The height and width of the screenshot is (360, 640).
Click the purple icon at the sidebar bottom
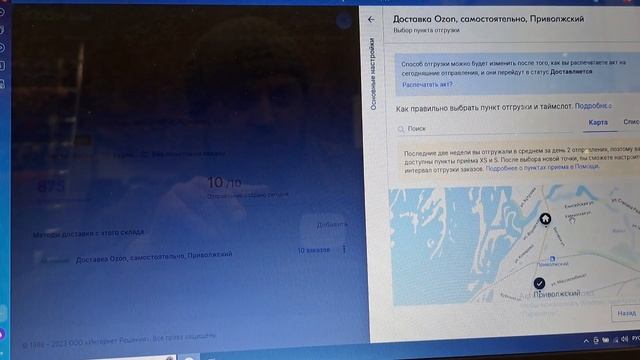click(x=2, y=334)
